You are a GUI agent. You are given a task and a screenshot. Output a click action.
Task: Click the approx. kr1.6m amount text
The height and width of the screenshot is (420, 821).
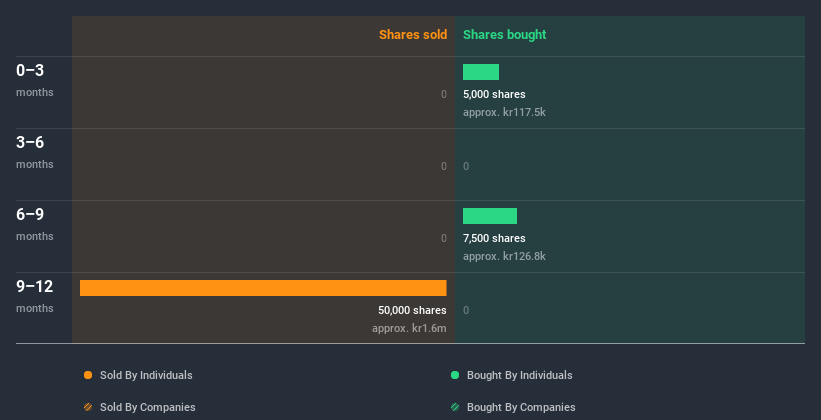pos(409,328)
